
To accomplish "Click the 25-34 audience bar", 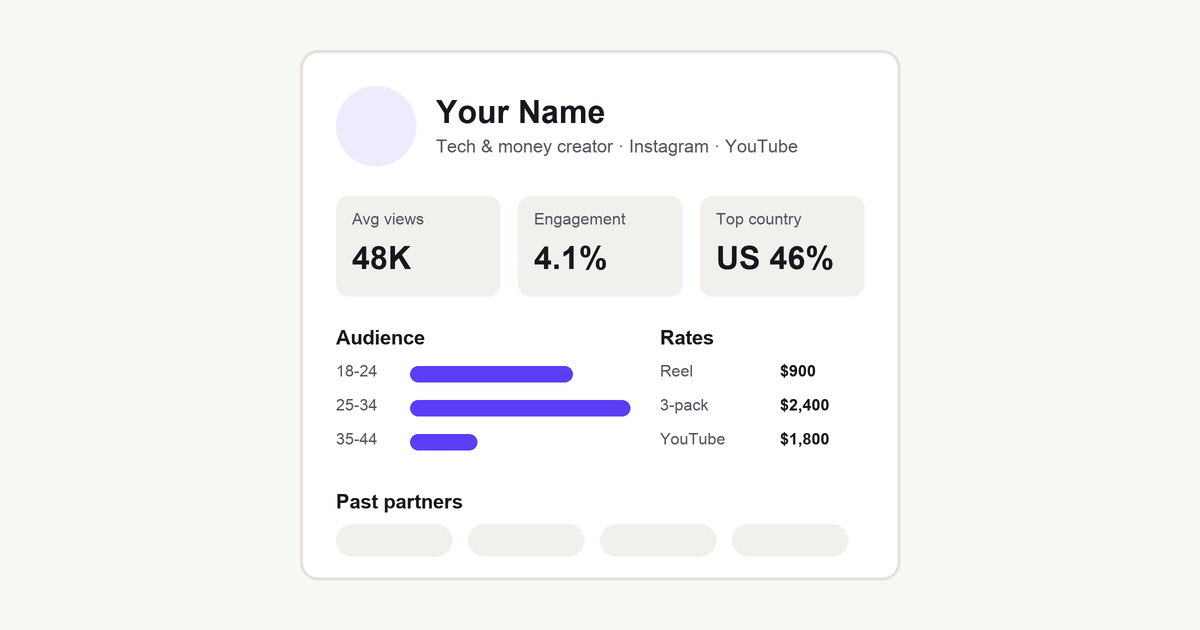I will click(x=520, y=408).
